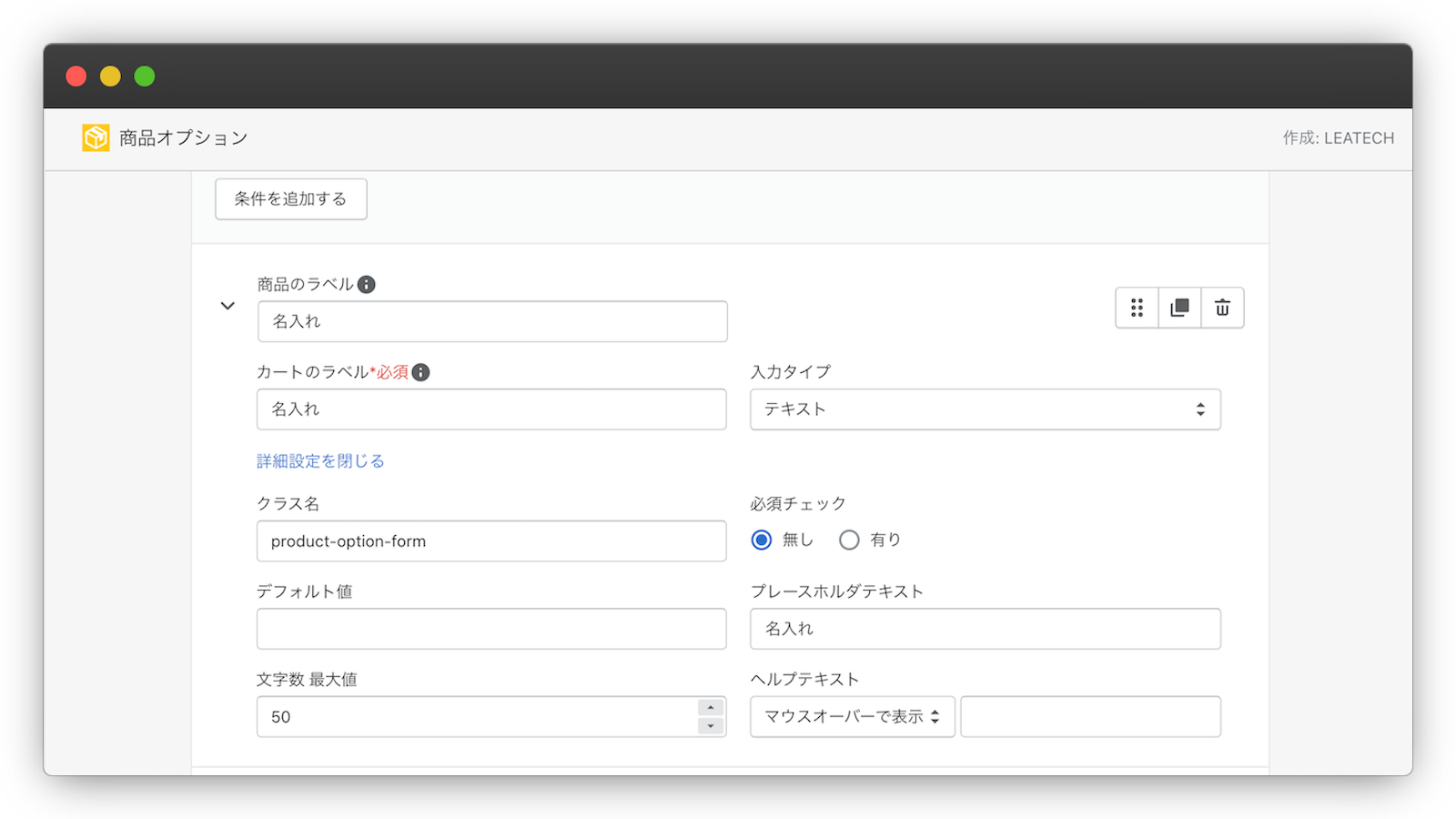The height and width of the screenshot is (819, 1456).
Task: Click the 詳細設定を閉じる link
Action: [x=320, y=461]
